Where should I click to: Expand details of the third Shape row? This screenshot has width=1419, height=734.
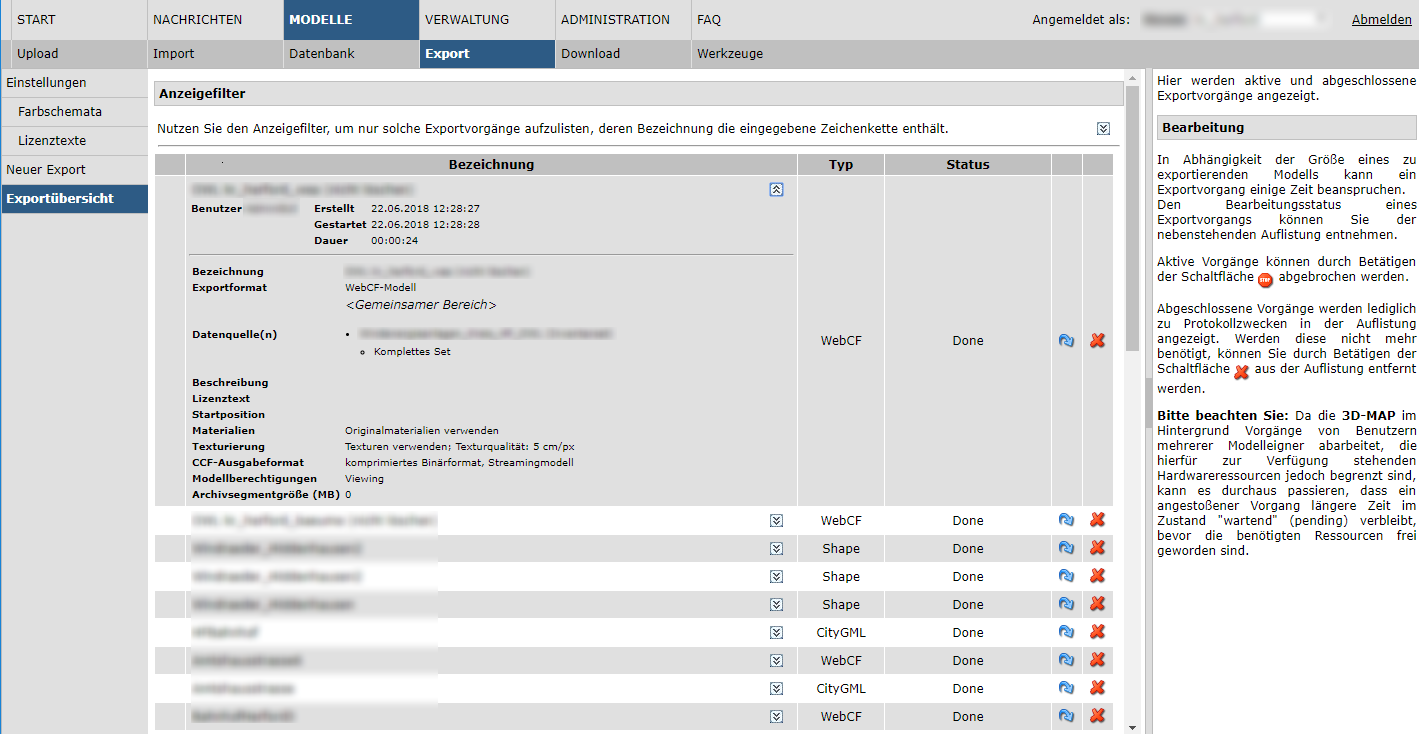pyautogui.click(x=777, y=605)
